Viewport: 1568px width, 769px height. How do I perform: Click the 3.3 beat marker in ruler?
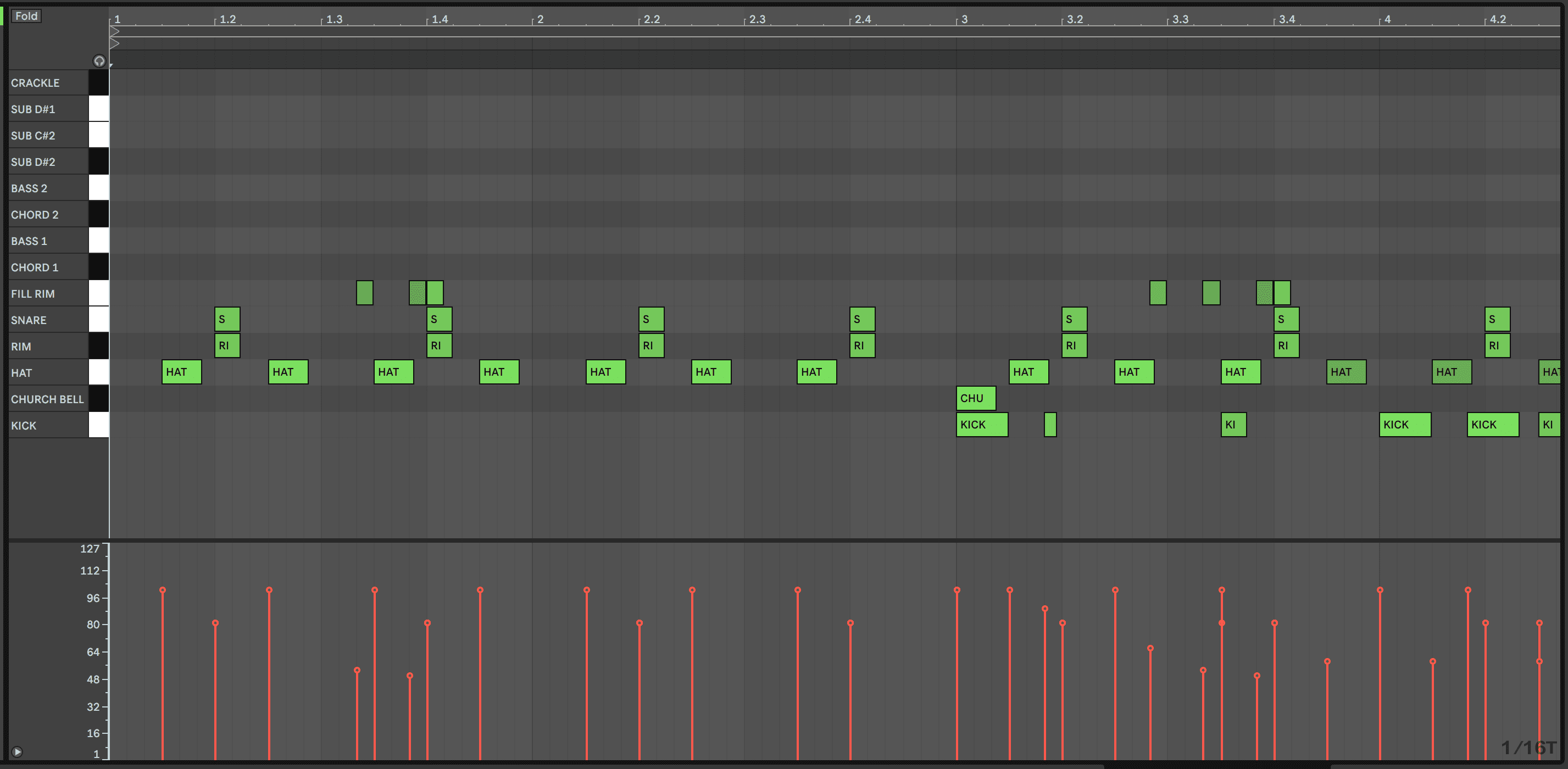tap(1180, 19)
